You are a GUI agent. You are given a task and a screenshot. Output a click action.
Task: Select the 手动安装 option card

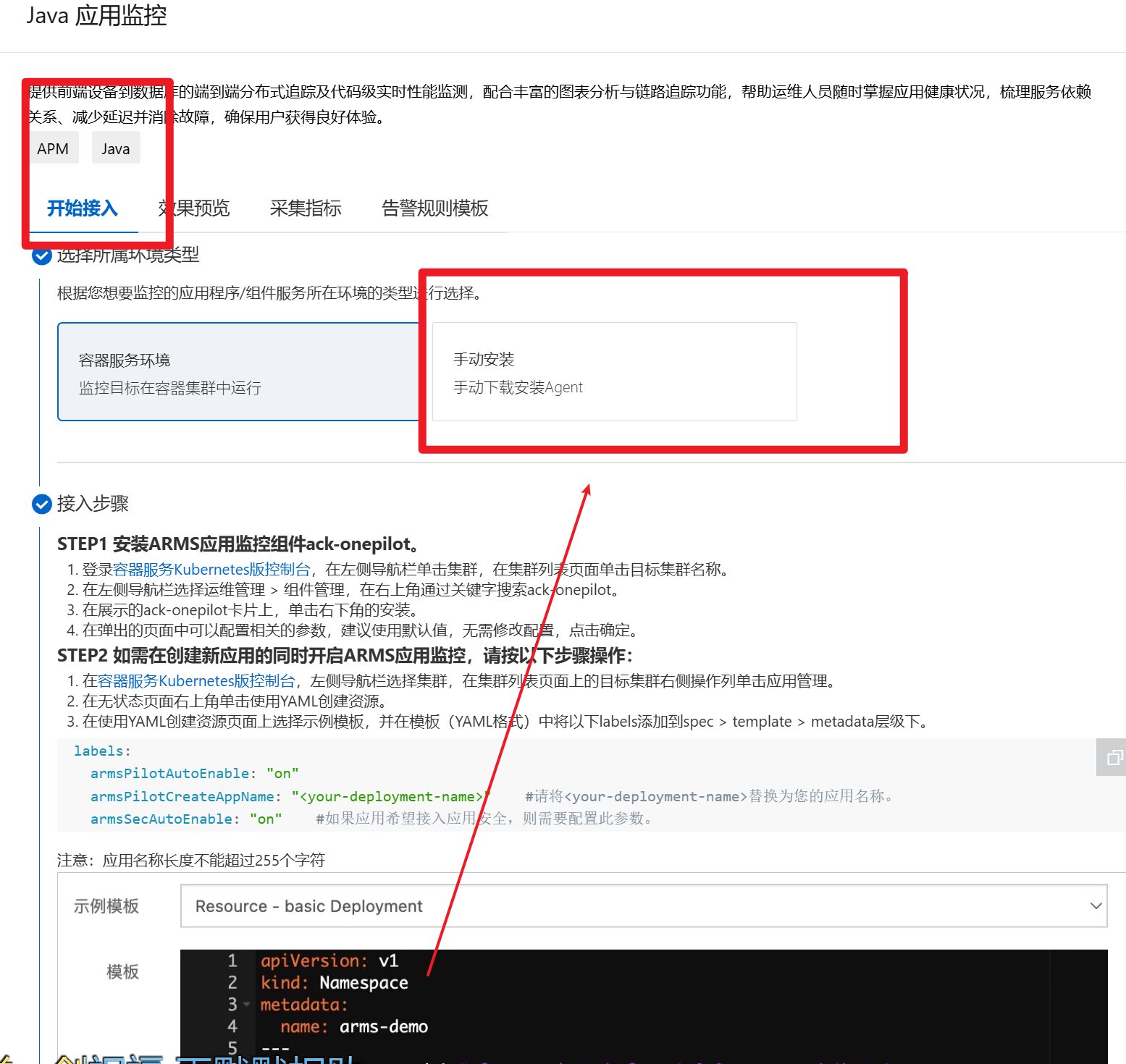pos(615,372)
